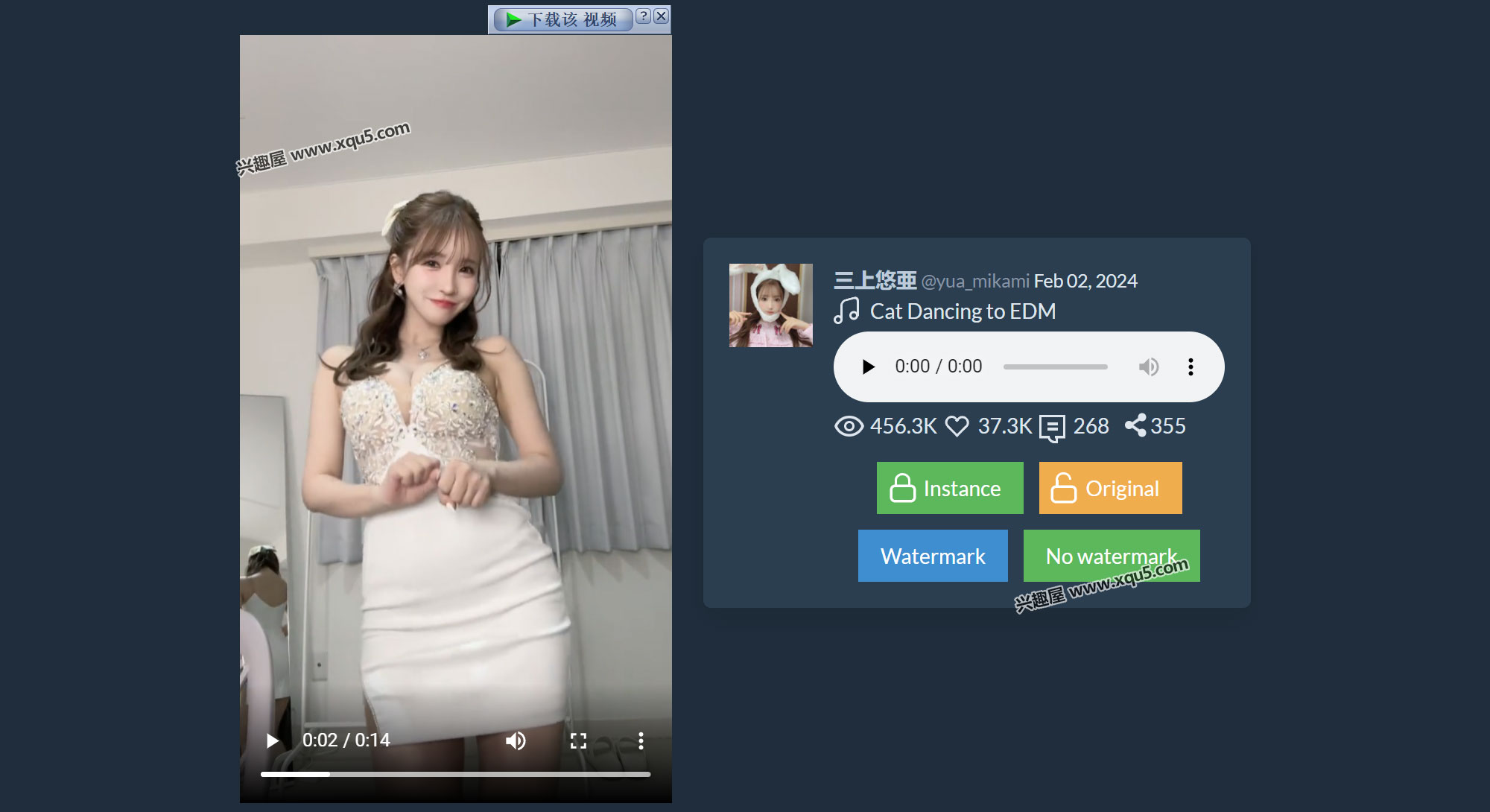The image size is (1490, 812).
Task: Play the video with bottom-left play icon
Action: pyautogui.click(x=273, y=740)
